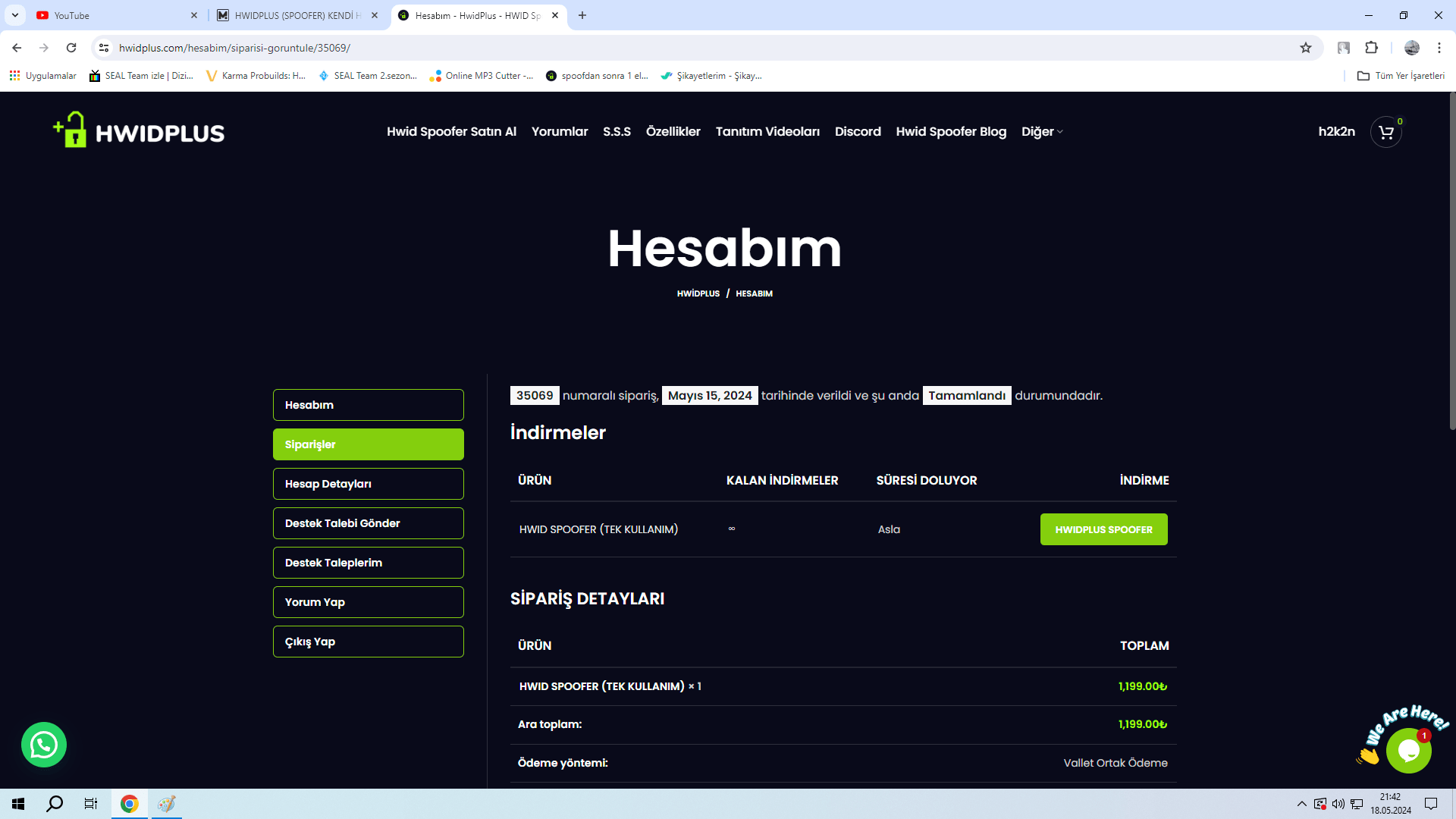Open the Discord nav link
This screenshot has width=1456, height=819.
pyautogui.click(x=858, y=132)
